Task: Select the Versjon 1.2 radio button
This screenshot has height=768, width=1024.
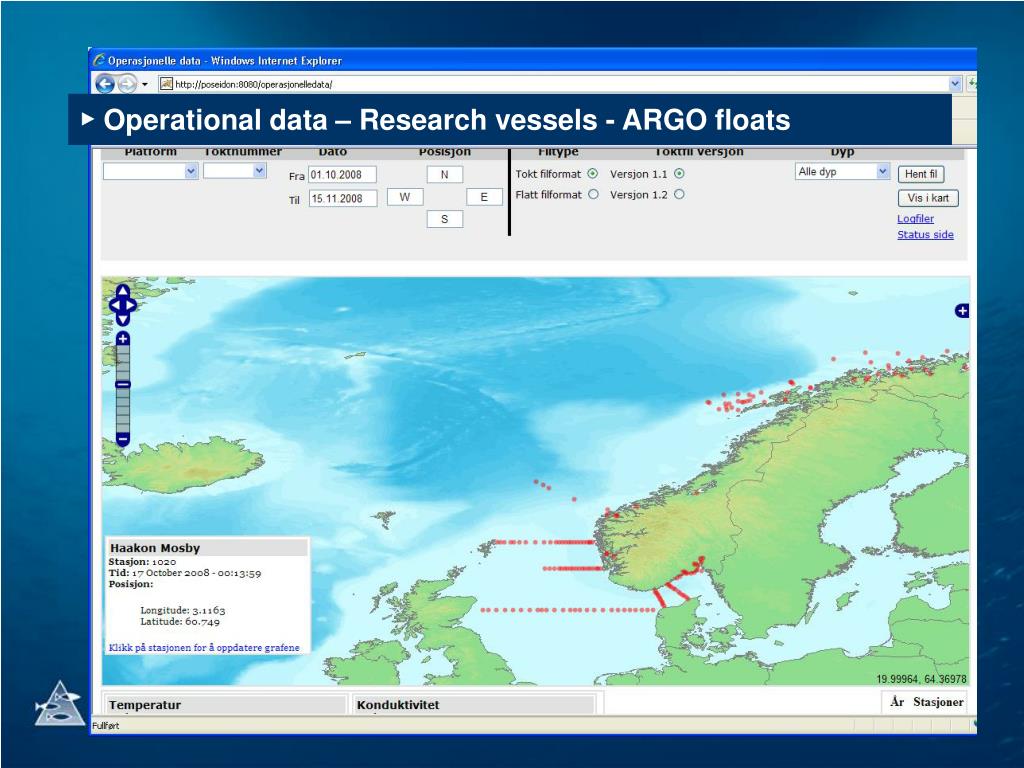Action: coord(679,194)
